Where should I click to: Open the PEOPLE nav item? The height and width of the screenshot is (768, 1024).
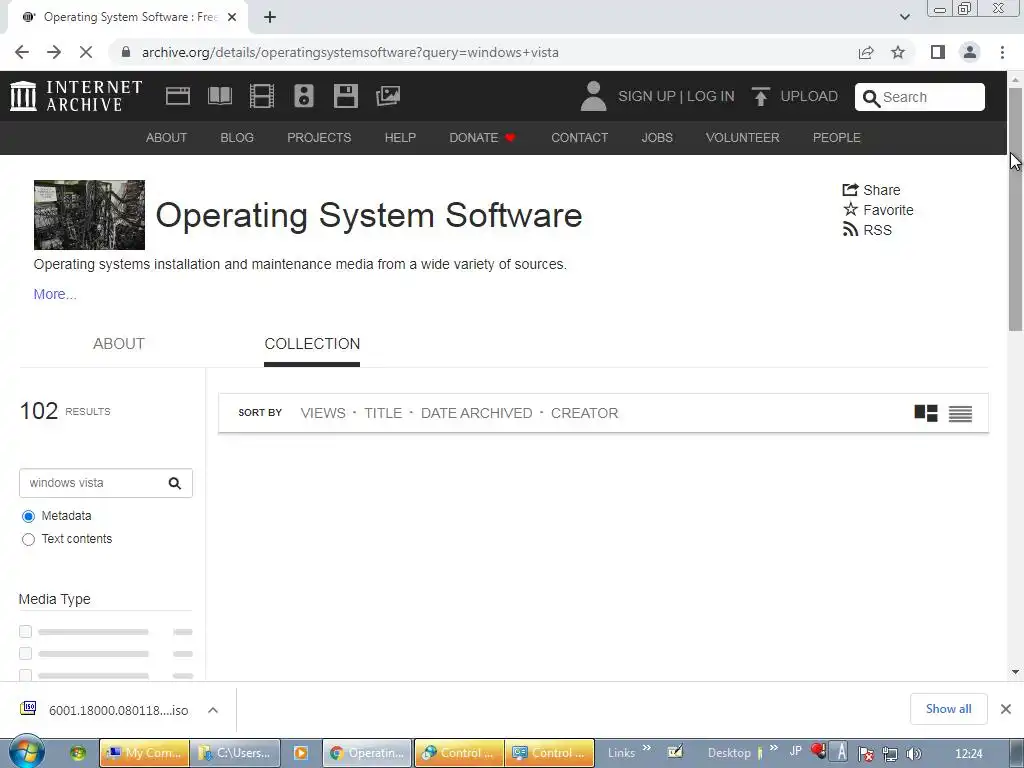pyautogui.click(x=837, y=138)
